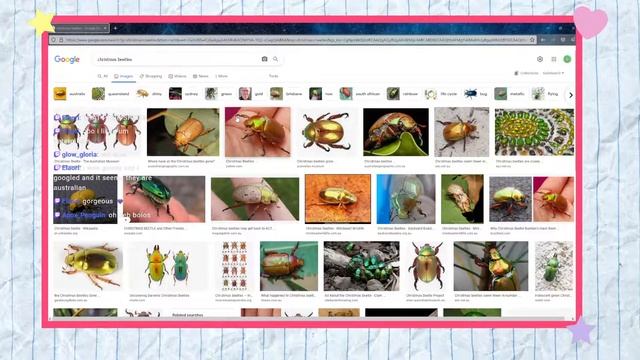Image resolution: width=640 pixels, height=360 pixels.
Task: Click the horizontal scrollbar at page bottom
Action: coord(309,318)
